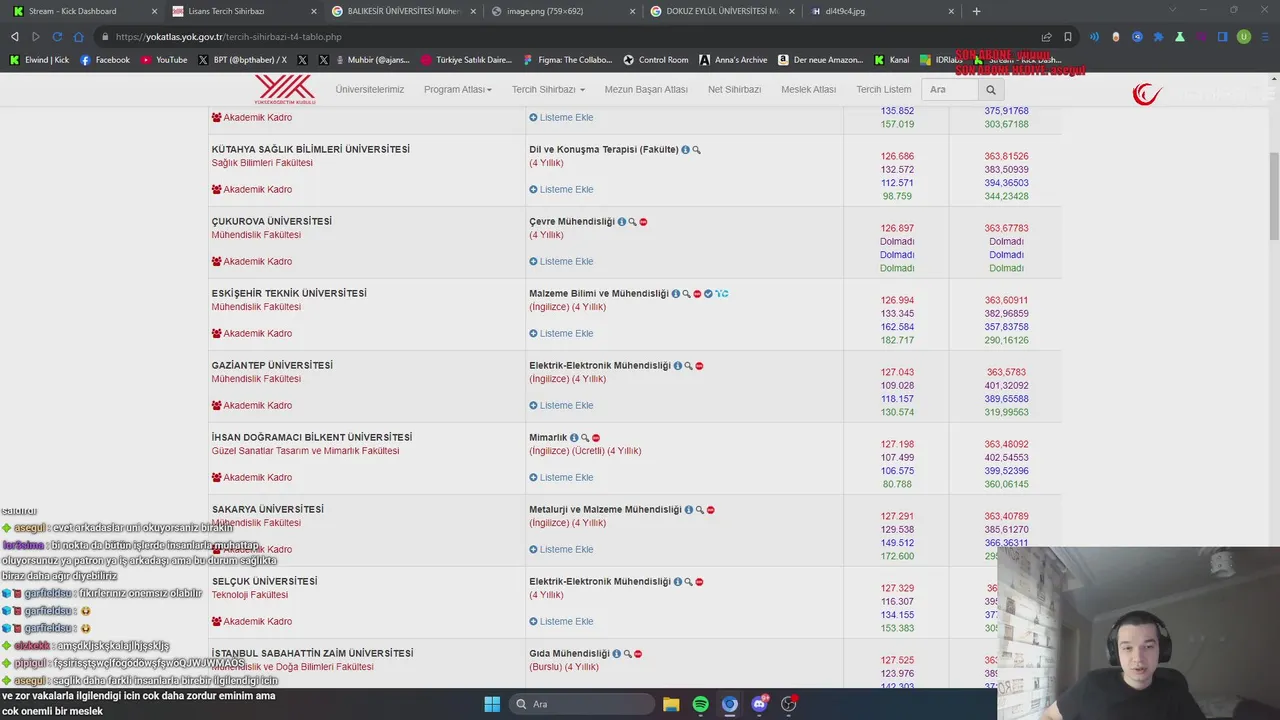Image resolution: width=1280 pixels, height=720 pixels.
Task: Click the search magnifier button in navbar
Action: point(991,90)
